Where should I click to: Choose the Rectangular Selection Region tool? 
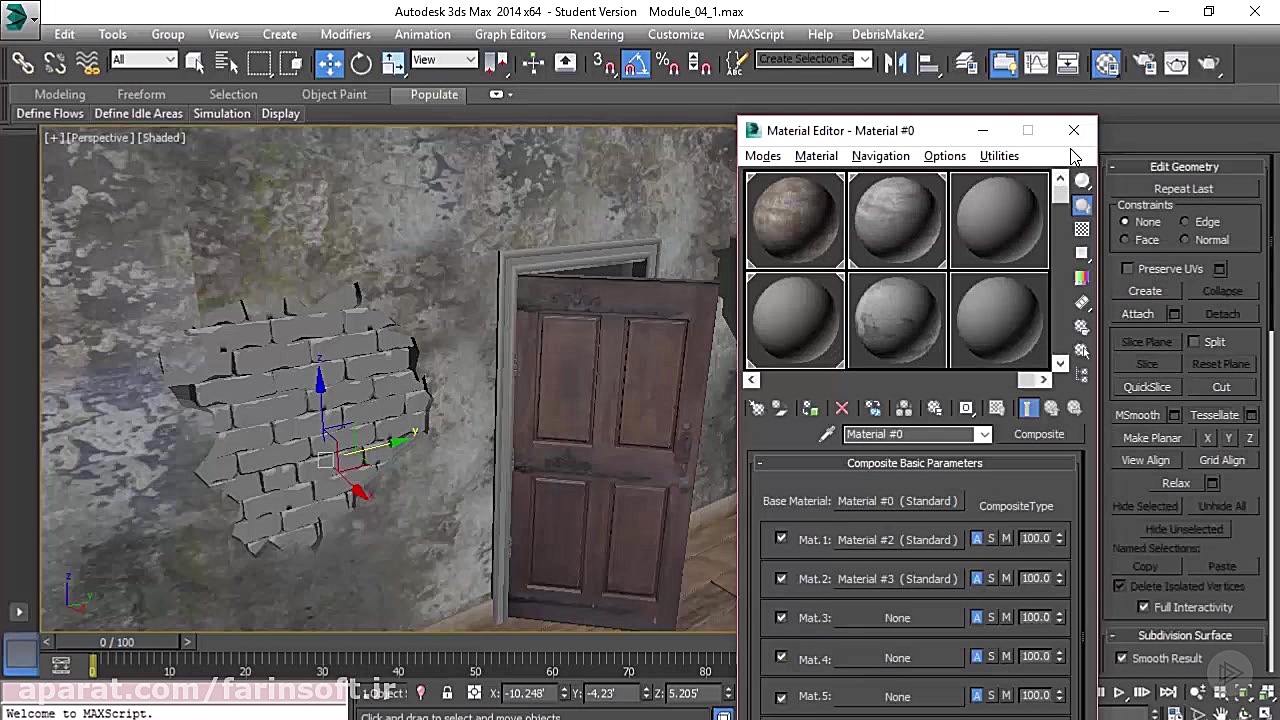259,63
